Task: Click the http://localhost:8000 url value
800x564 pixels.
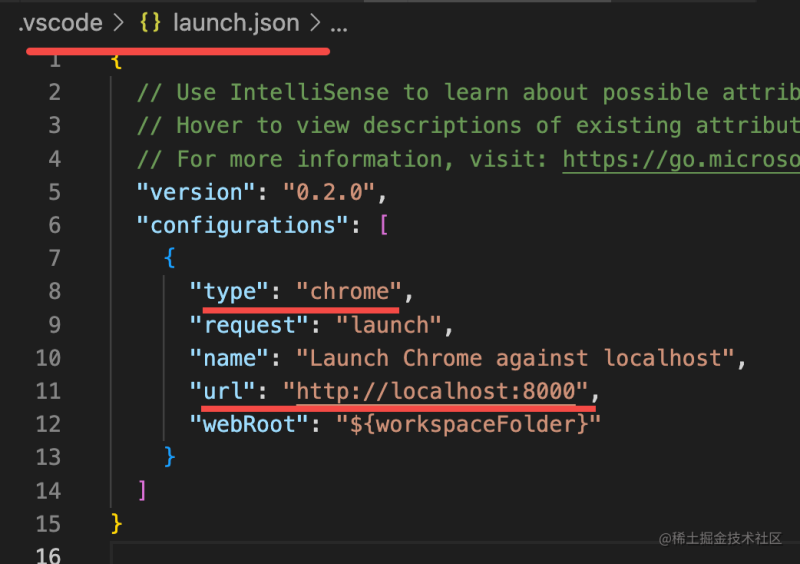Action: pos(440,391)
